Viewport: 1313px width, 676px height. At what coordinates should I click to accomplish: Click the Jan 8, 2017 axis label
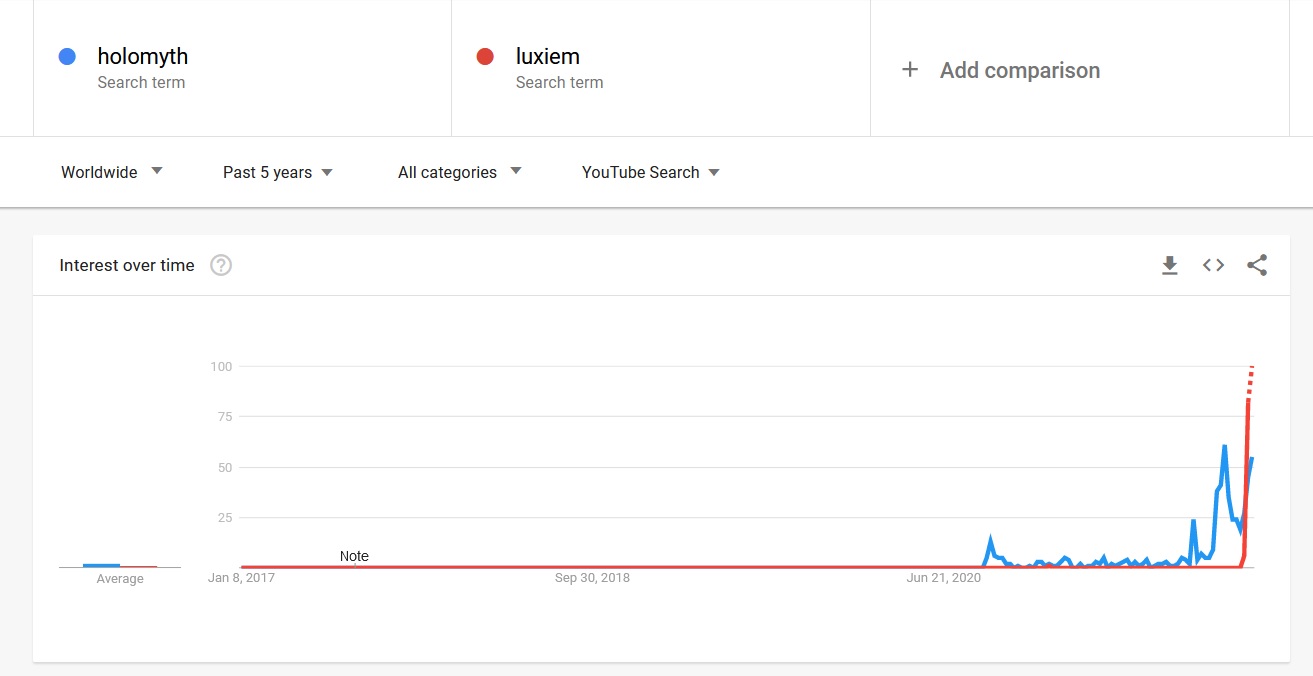point(241,578)
